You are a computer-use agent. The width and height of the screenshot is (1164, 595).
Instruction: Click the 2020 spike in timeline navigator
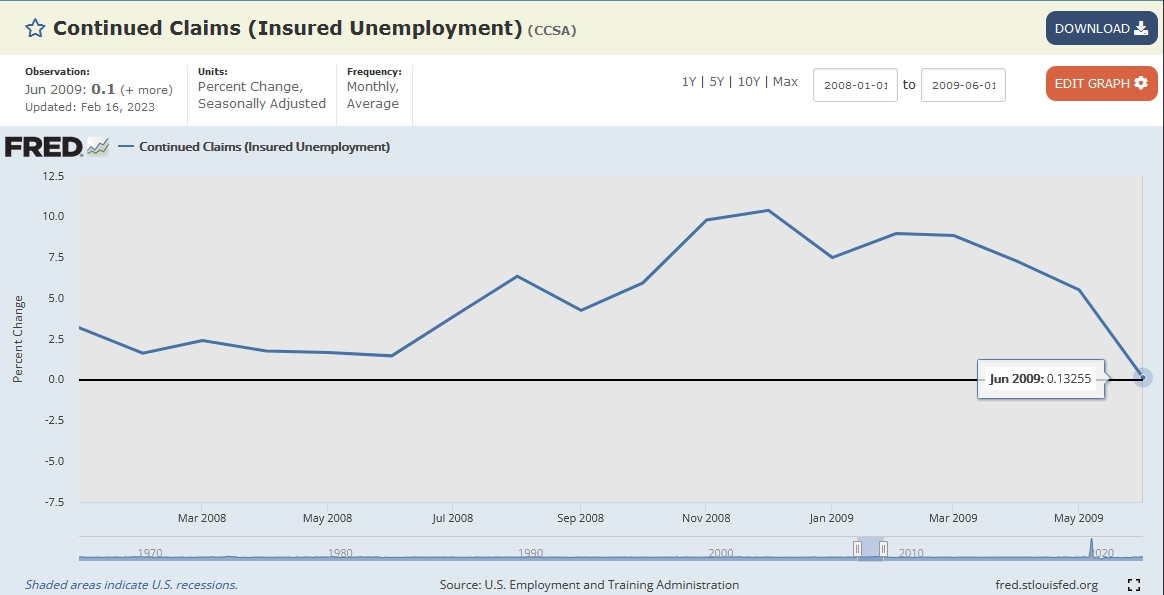click(1091, 547)
